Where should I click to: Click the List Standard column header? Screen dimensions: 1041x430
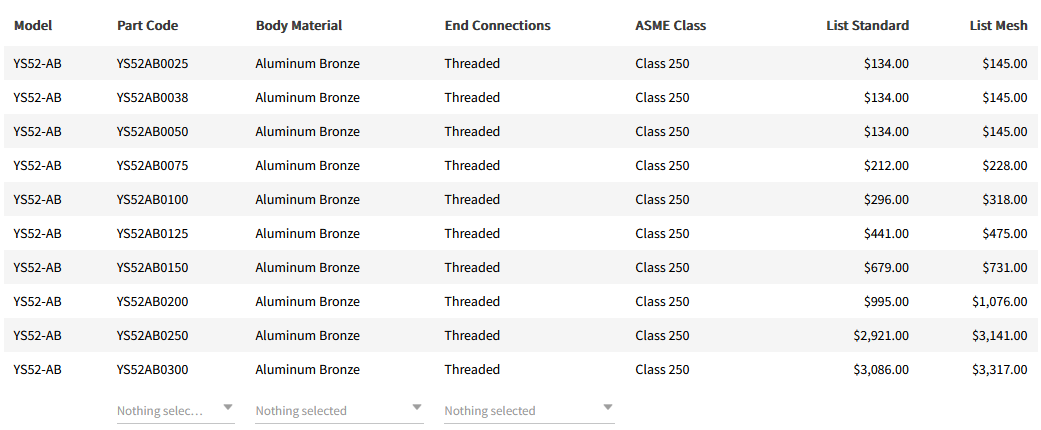pos(867,25)
